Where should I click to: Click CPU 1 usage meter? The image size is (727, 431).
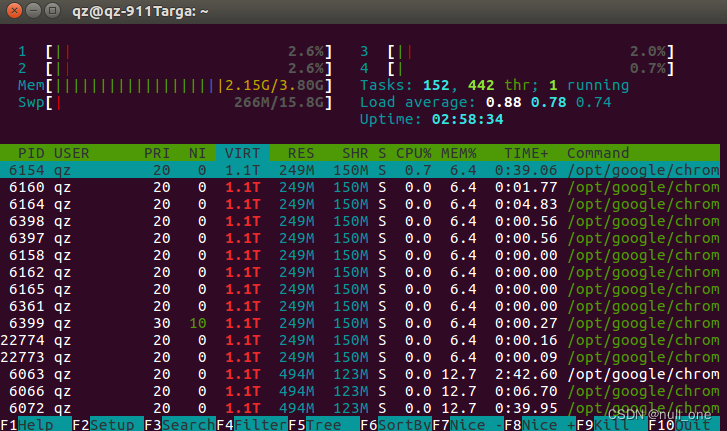pyautogui.click(x=175, y=51)
